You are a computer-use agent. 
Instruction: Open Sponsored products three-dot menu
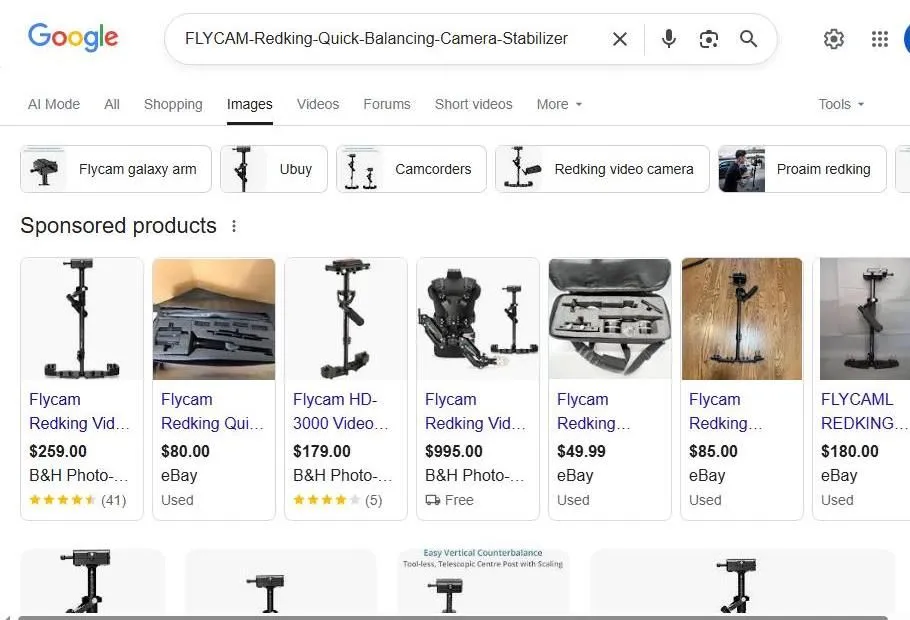[234, 226]
